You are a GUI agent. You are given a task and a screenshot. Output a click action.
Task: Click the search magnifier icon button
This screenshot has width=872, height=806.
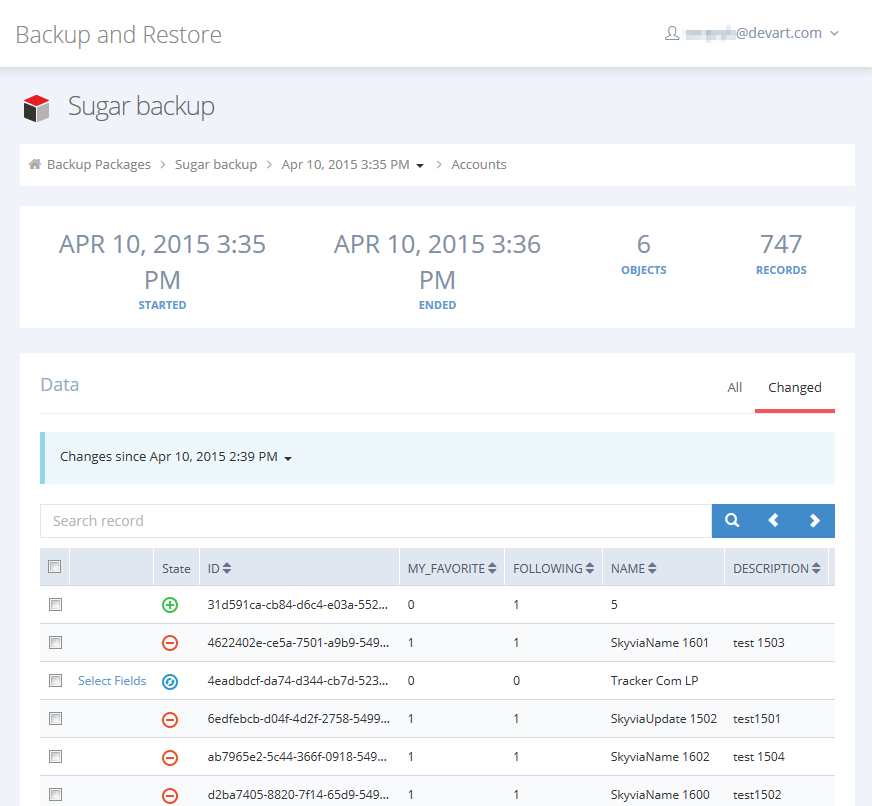point(732,521)
